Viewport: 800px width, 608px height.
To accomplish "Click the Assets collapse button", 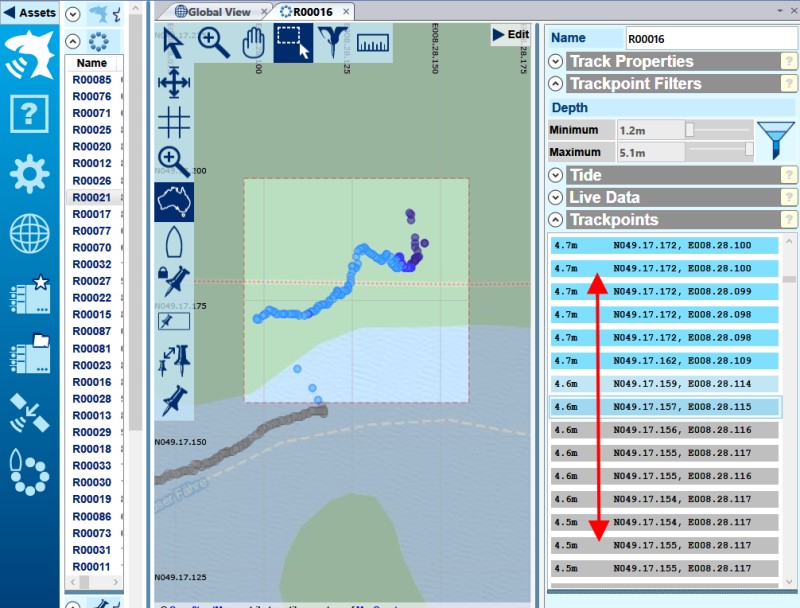I will (x=29, y=12).
